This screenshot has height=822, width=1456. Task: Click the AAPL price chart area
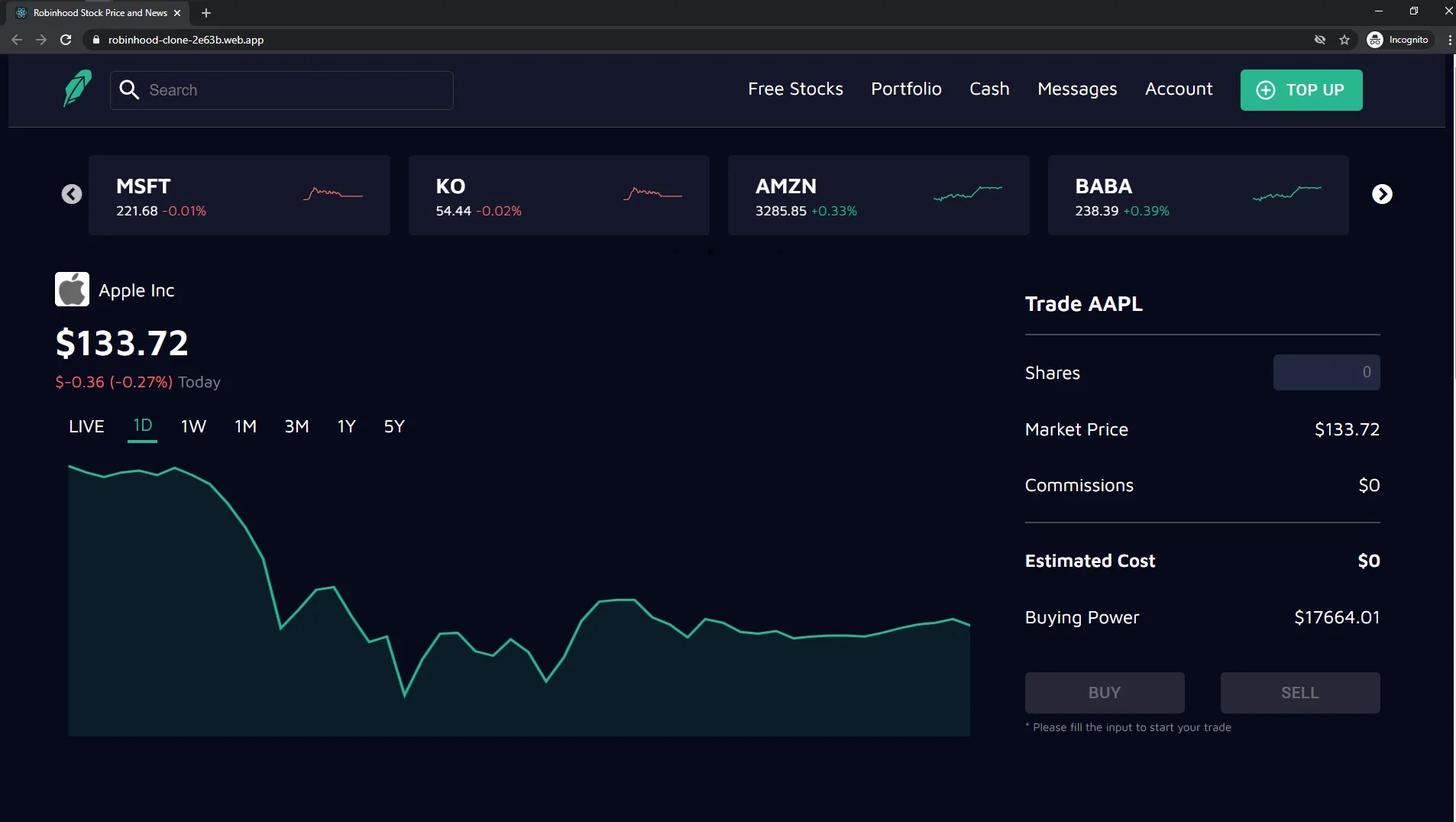click(x=519, y=600)
